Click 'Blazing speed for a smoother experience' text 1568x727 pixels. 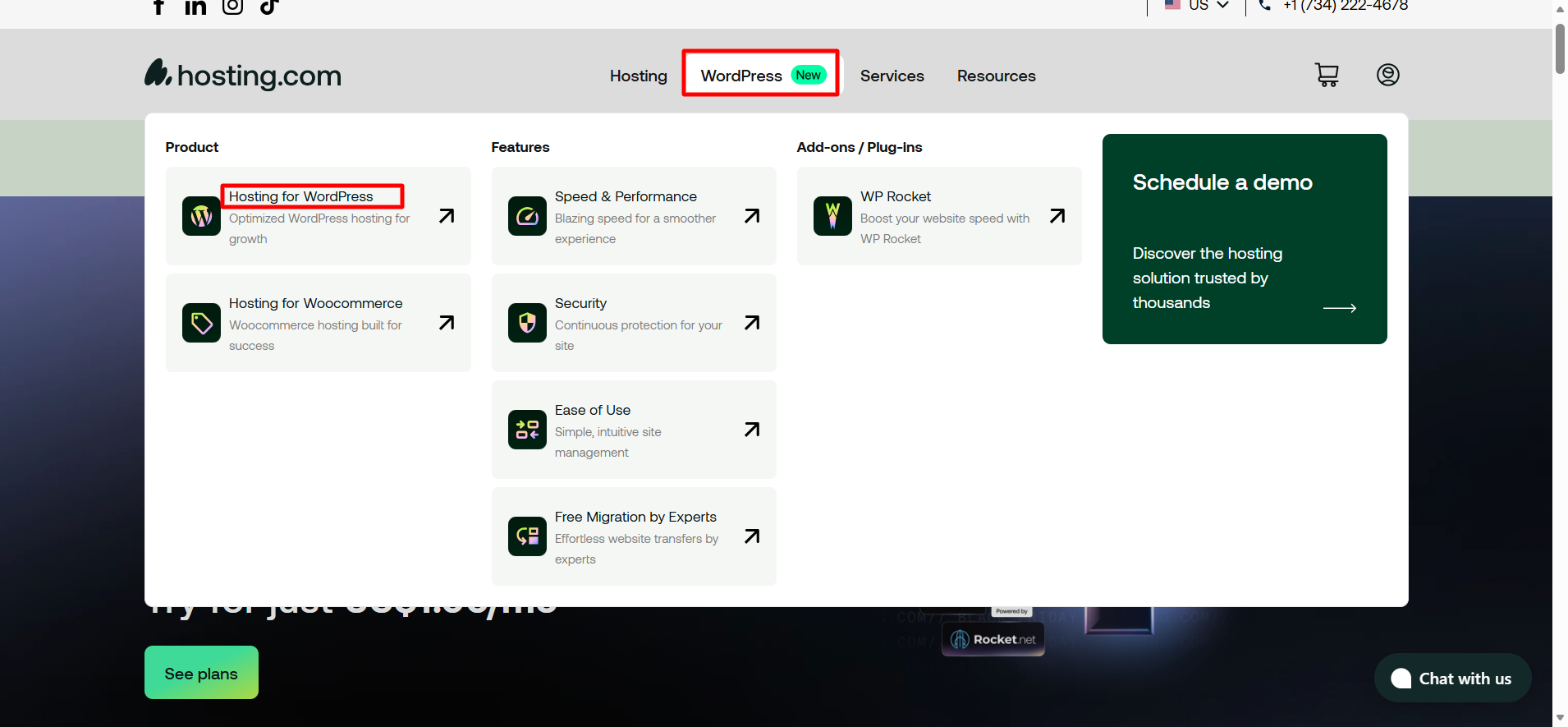(635, 228)
